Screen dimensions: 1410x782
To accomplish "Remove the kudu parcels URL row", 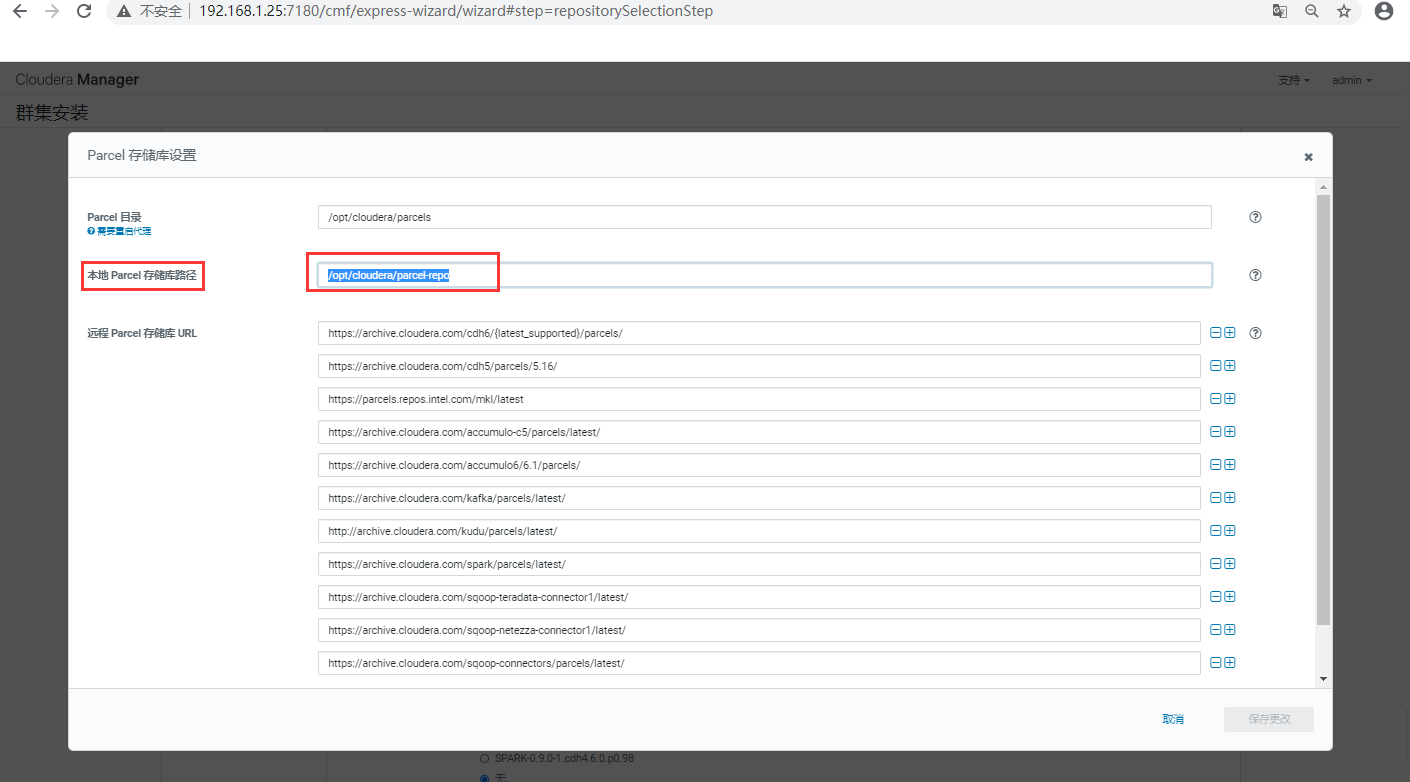I will coord(1216,531).
